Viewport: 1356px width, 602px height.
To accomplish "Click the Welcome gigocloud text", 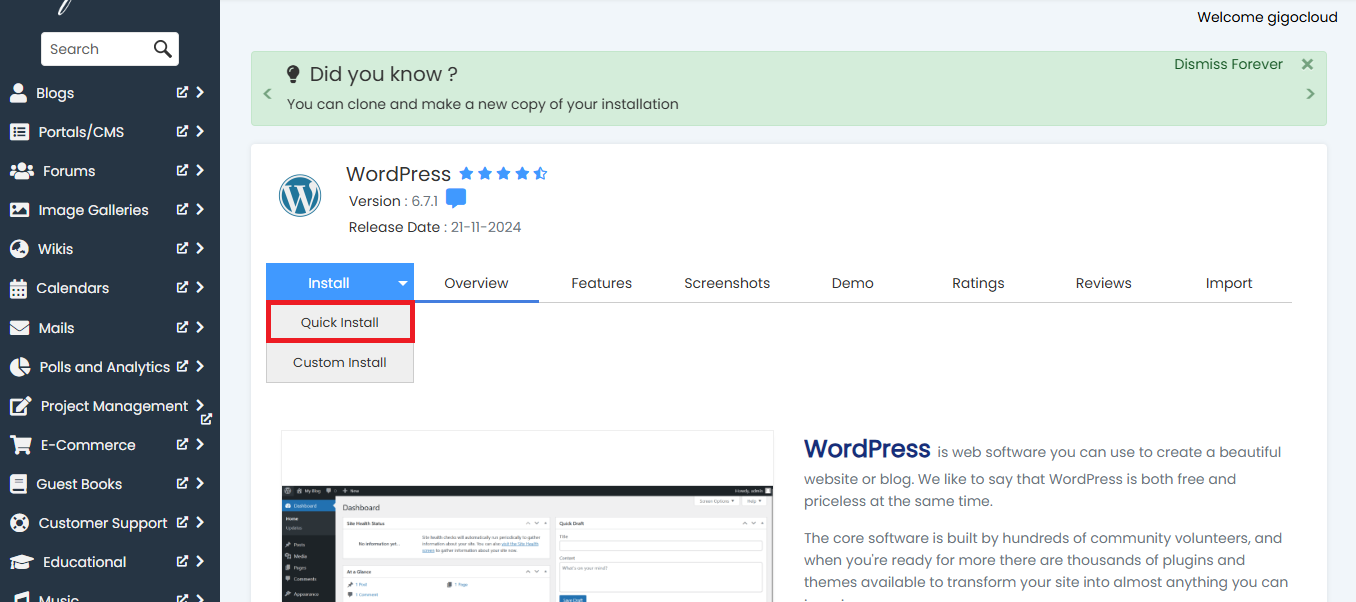I will [x=1267, y=17].
